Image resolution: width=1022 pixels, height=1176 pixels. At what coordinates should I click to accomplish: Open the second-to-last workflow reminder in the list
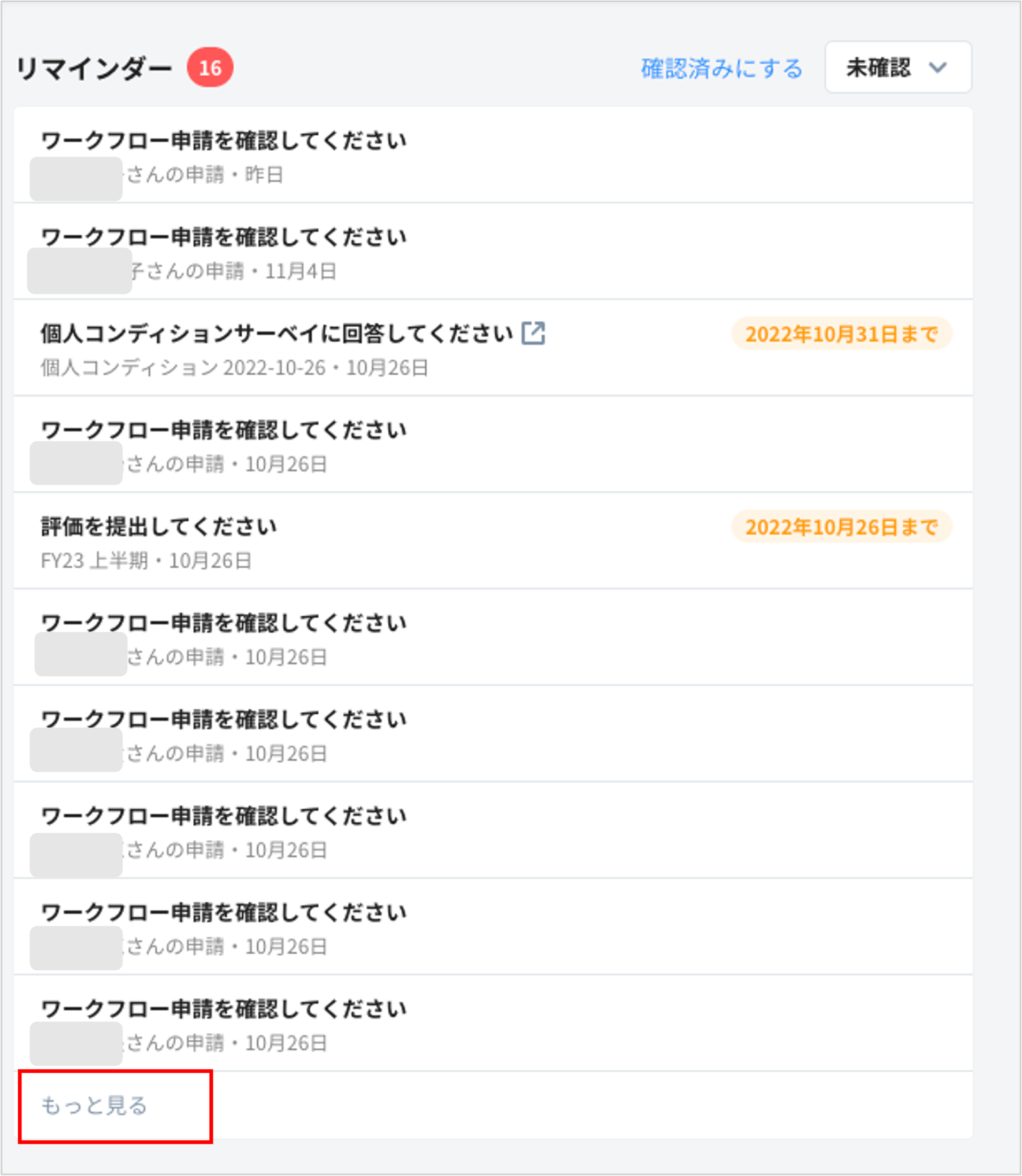point(224,912)
